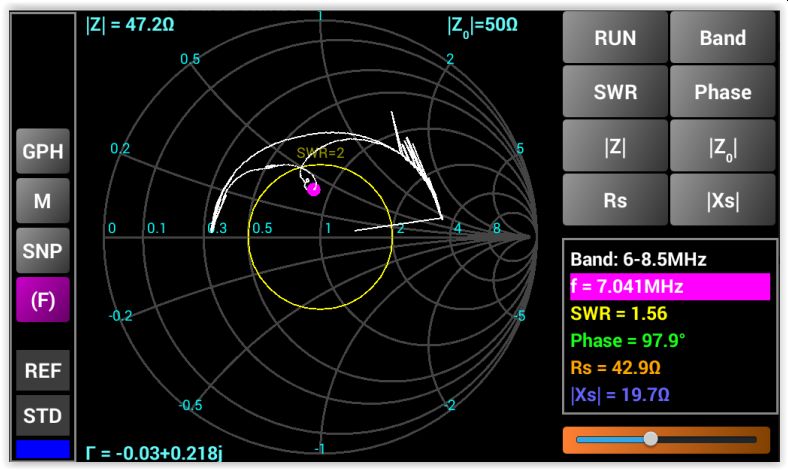Select the |Z| impedance button
The width and height of the screenshot is (788, 470).
pyautogui.click(x=615, y=146)
